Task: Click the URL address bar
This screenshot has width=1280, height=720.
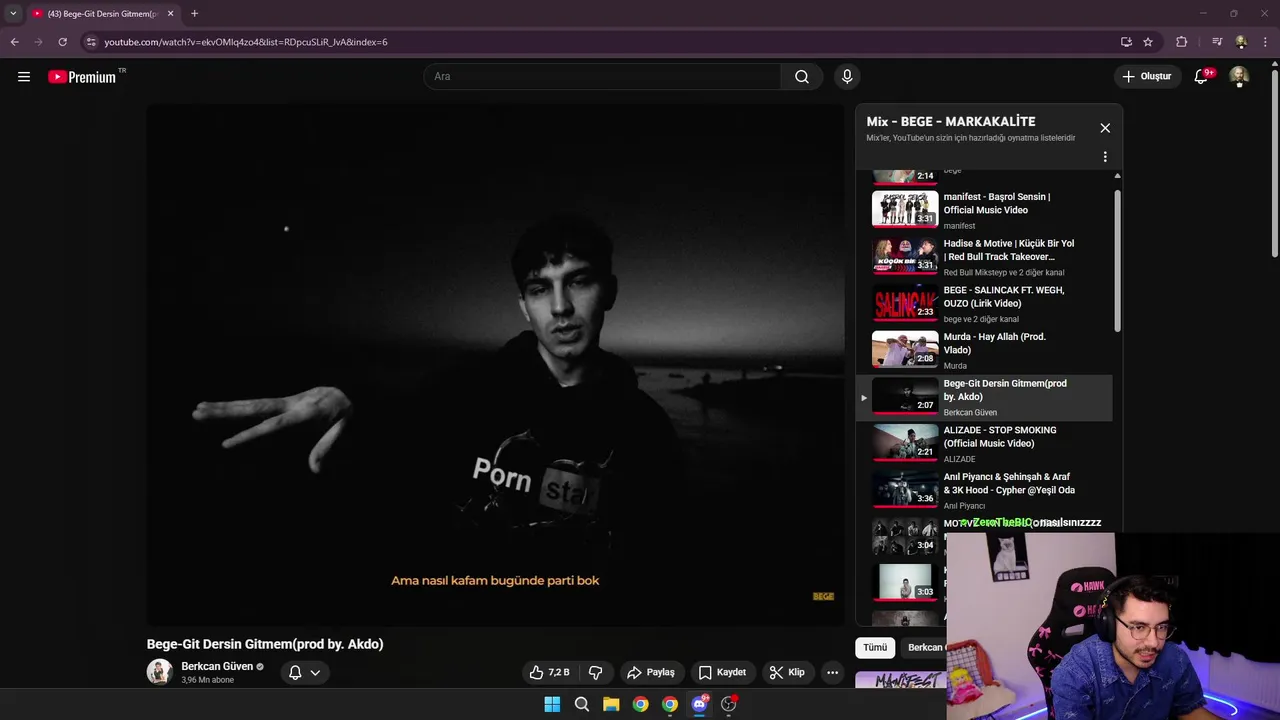Action: [x=600, y=42]
